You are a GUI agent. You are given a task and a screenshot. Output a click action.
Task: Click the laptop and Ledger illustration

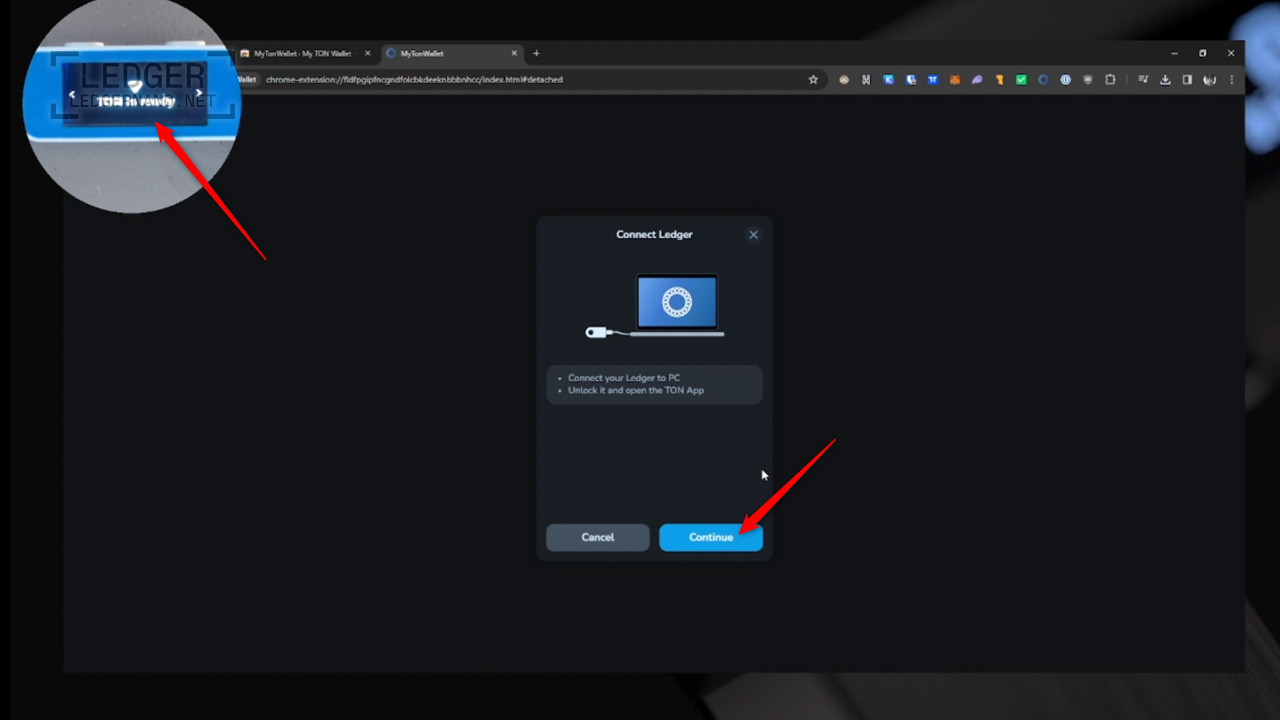655,306
